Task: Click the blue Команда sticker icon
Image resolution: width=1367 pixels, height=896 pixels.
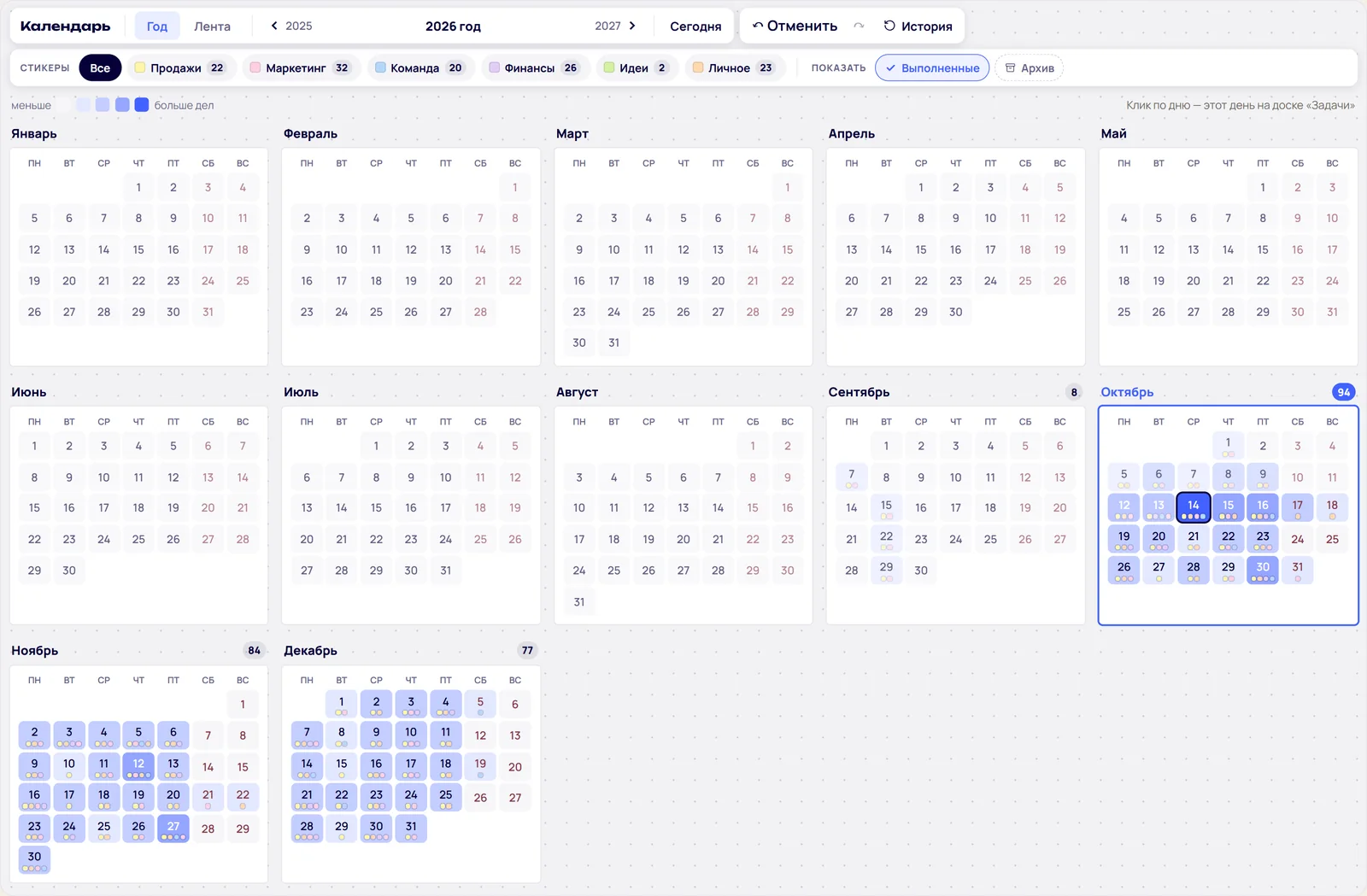Action: pos(380,67)
